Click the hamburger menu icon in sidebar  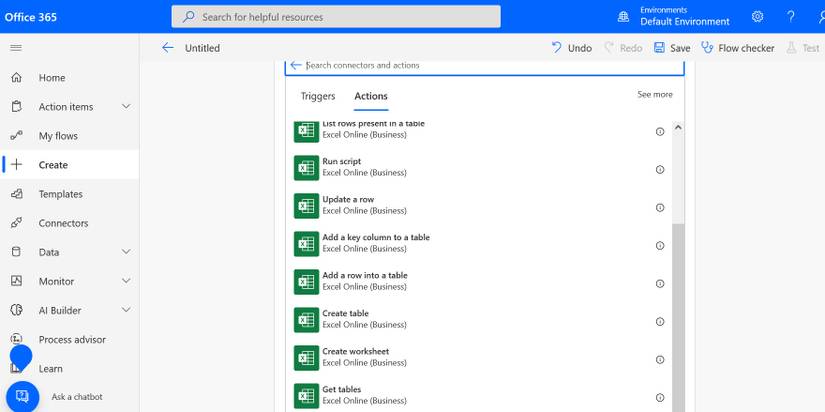(x=16, y=48)
